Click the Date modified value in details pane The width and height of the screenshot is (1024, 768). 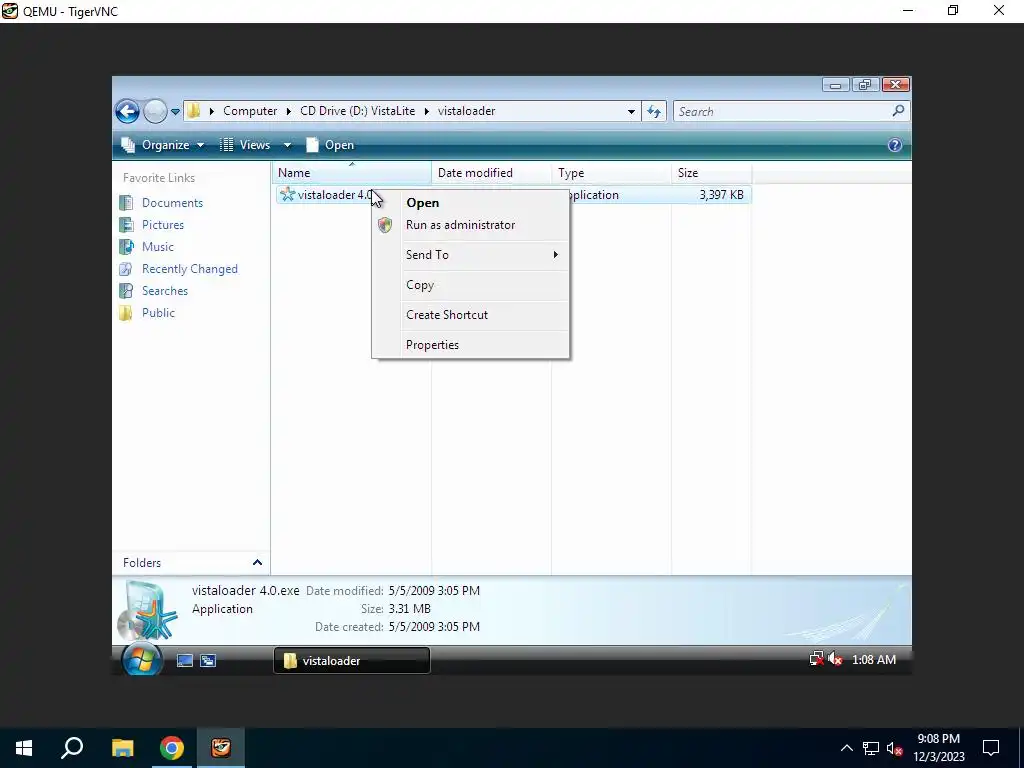pyautogui.click(x=434, y=591)
